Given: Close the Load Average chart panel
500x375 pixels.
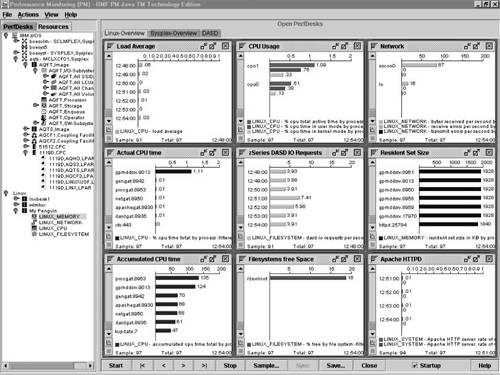Looking at the screenshot, I should click(226, 46).
